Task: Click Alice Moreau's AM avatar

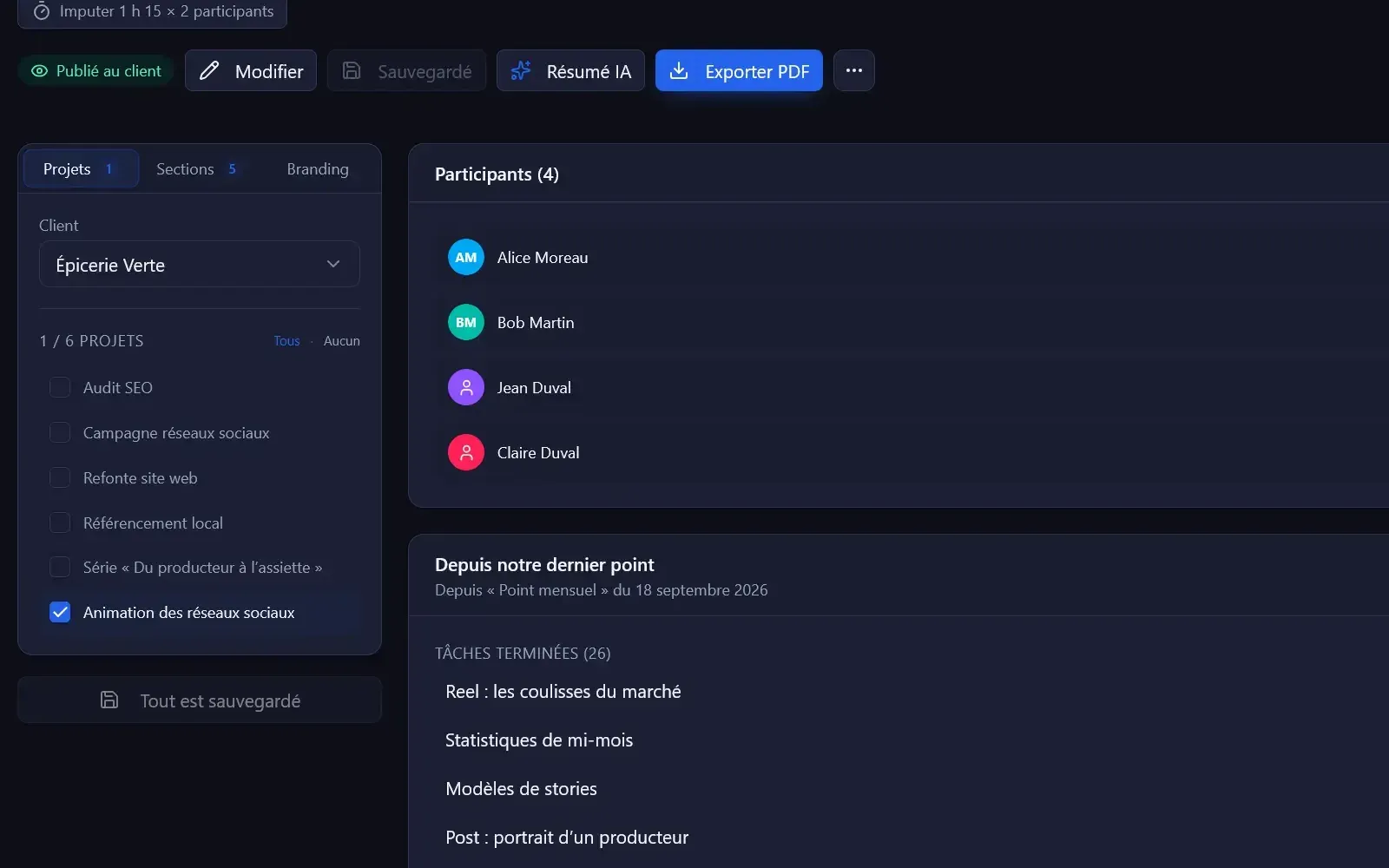Action: [466, 257]
